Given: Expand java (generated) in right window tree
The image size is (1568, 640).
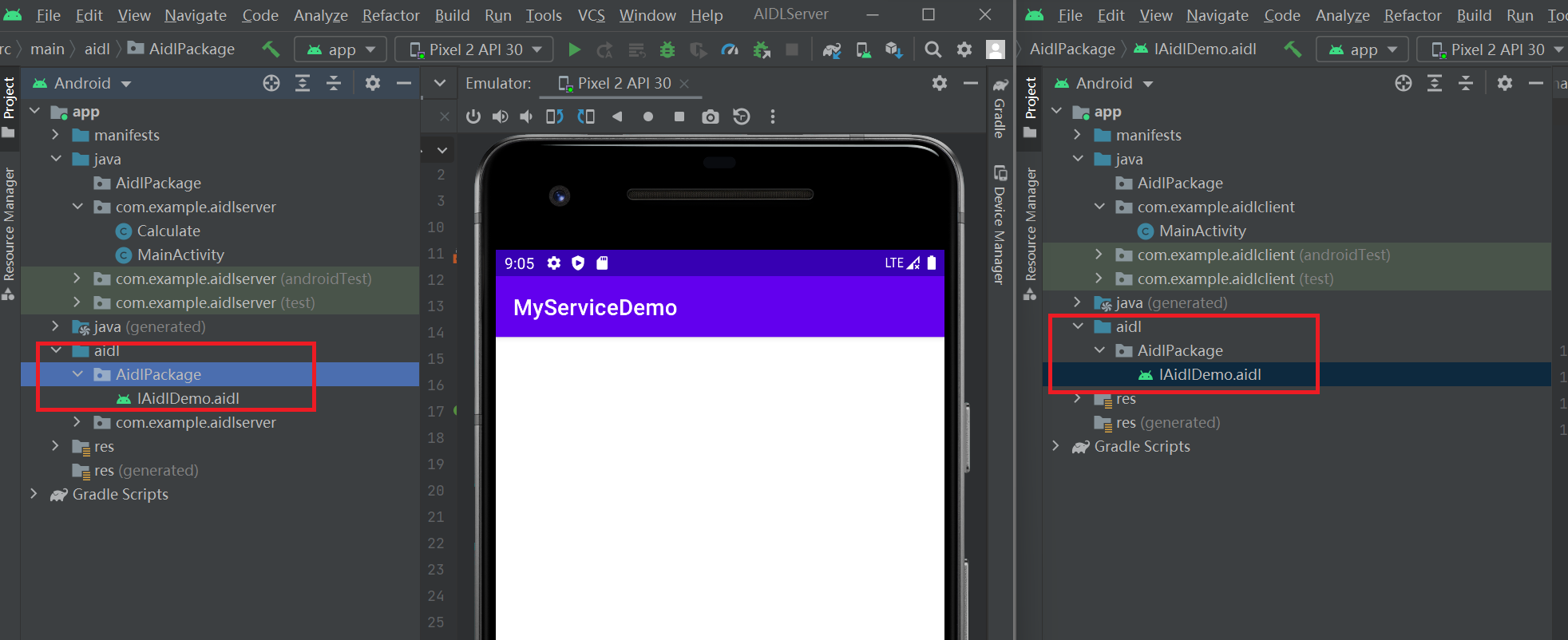Looking at the screenshot, I should pos(1077,302).
